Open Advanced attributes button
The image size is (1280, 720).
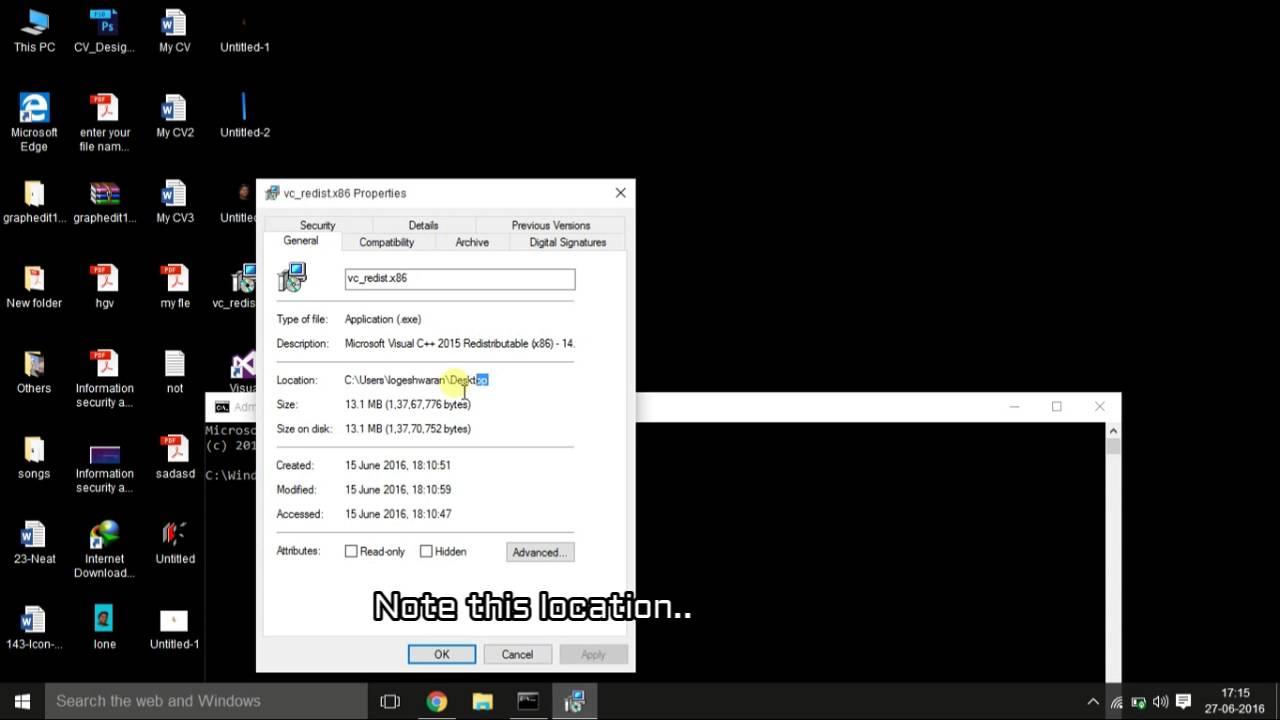540,552
